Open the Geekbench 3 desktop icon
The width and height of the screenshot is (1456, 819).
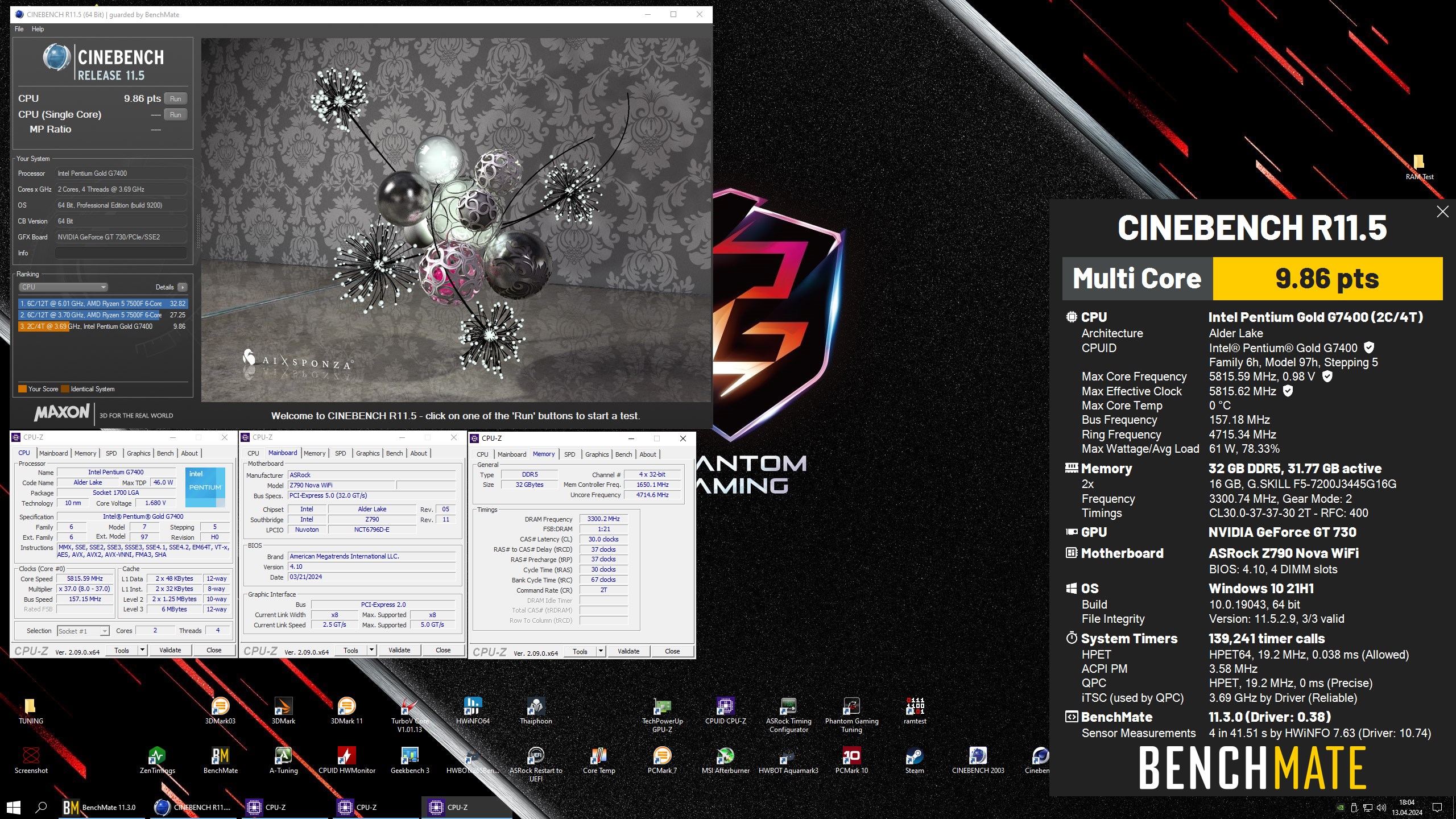[x=409, y=760]
